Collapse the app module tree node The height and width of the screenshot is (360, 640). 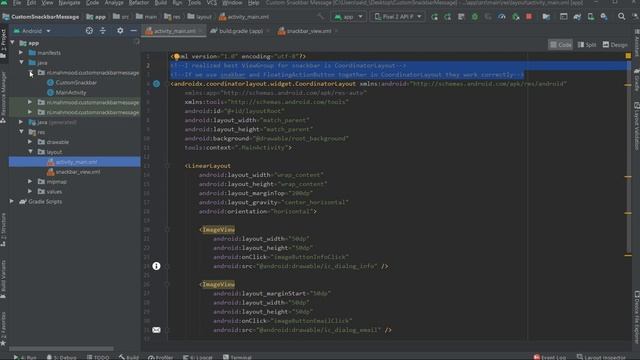[x=12, y=42]
